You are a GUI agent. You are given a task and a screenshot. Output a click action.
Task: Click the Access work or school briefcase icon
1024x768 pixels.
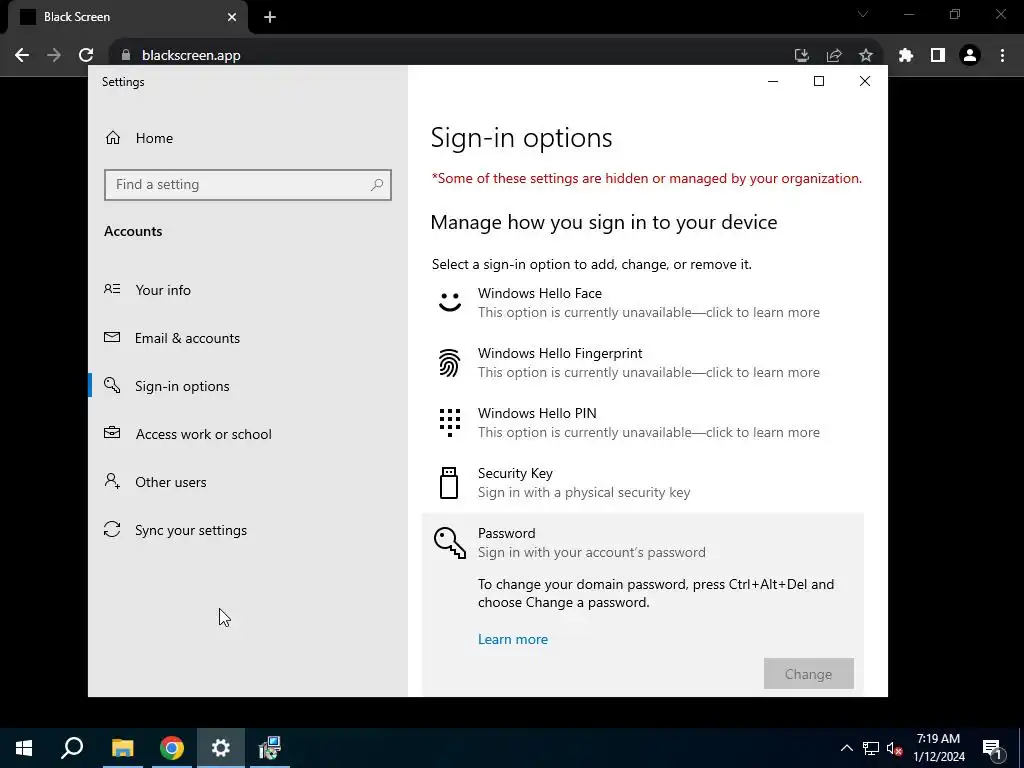point(112,432)
